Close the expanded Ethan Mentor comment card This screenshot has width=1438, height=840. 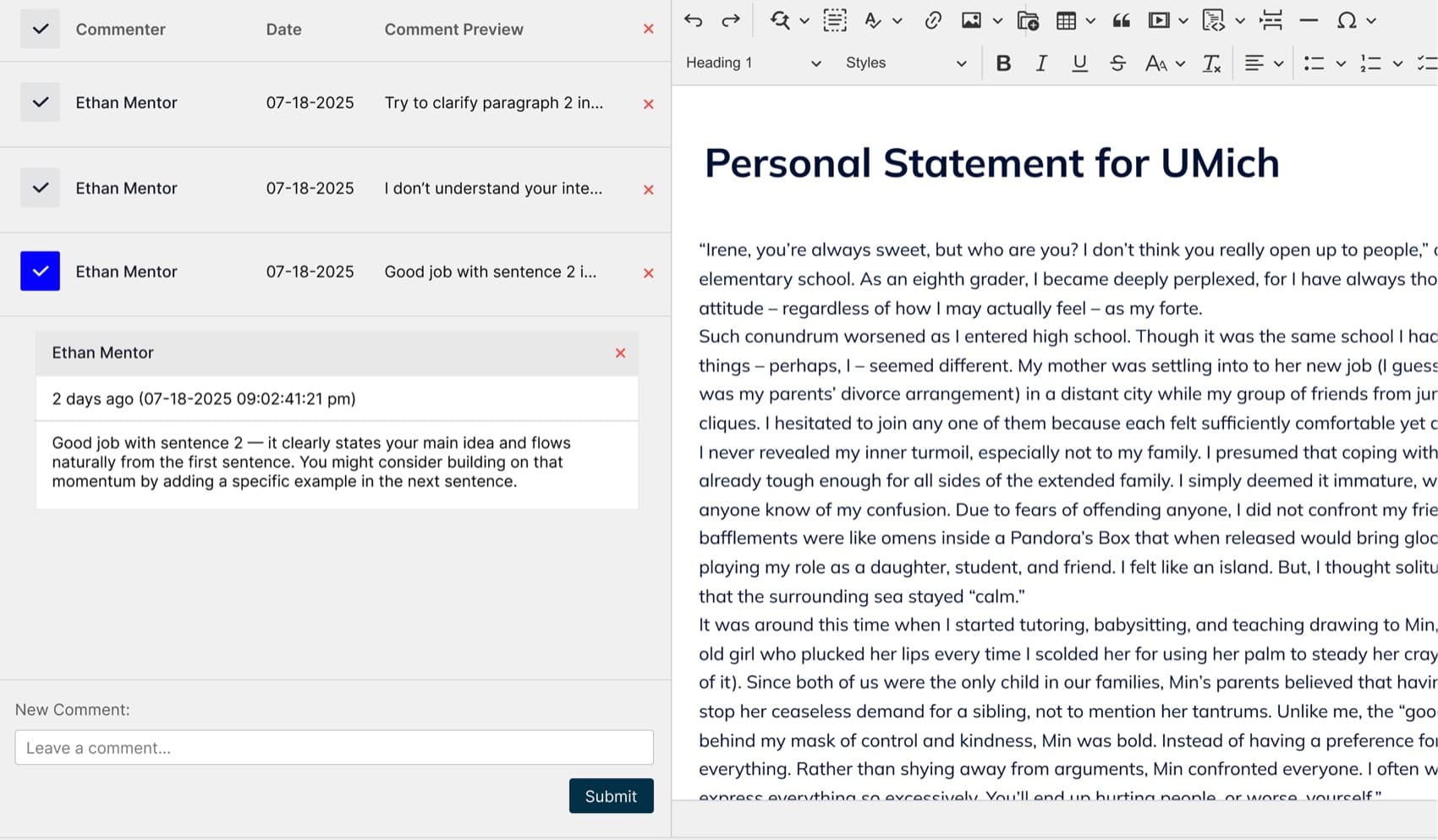(x=620, y=353)
